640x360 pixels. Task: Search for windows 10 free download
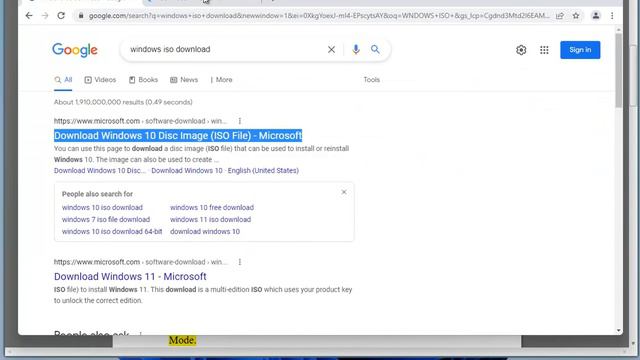pos(212,207)
